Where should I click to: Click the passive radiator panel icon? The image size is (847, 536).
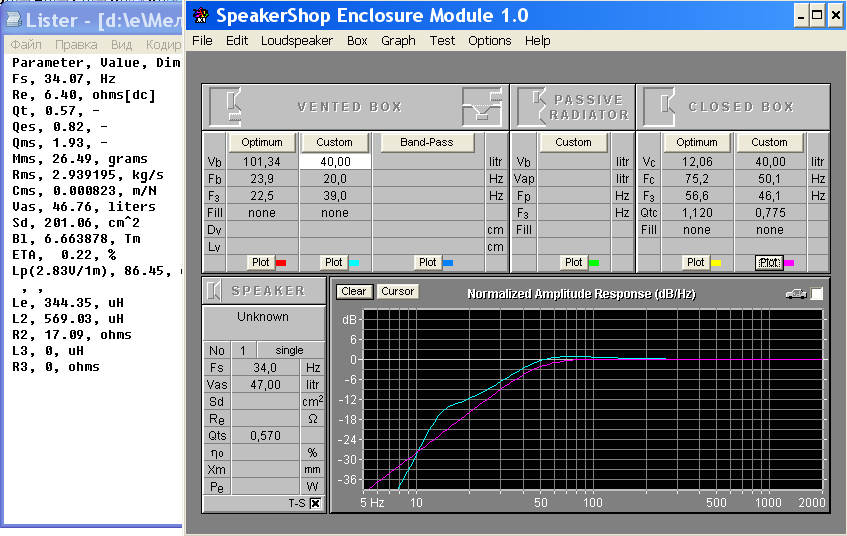[x=533, y=106]
